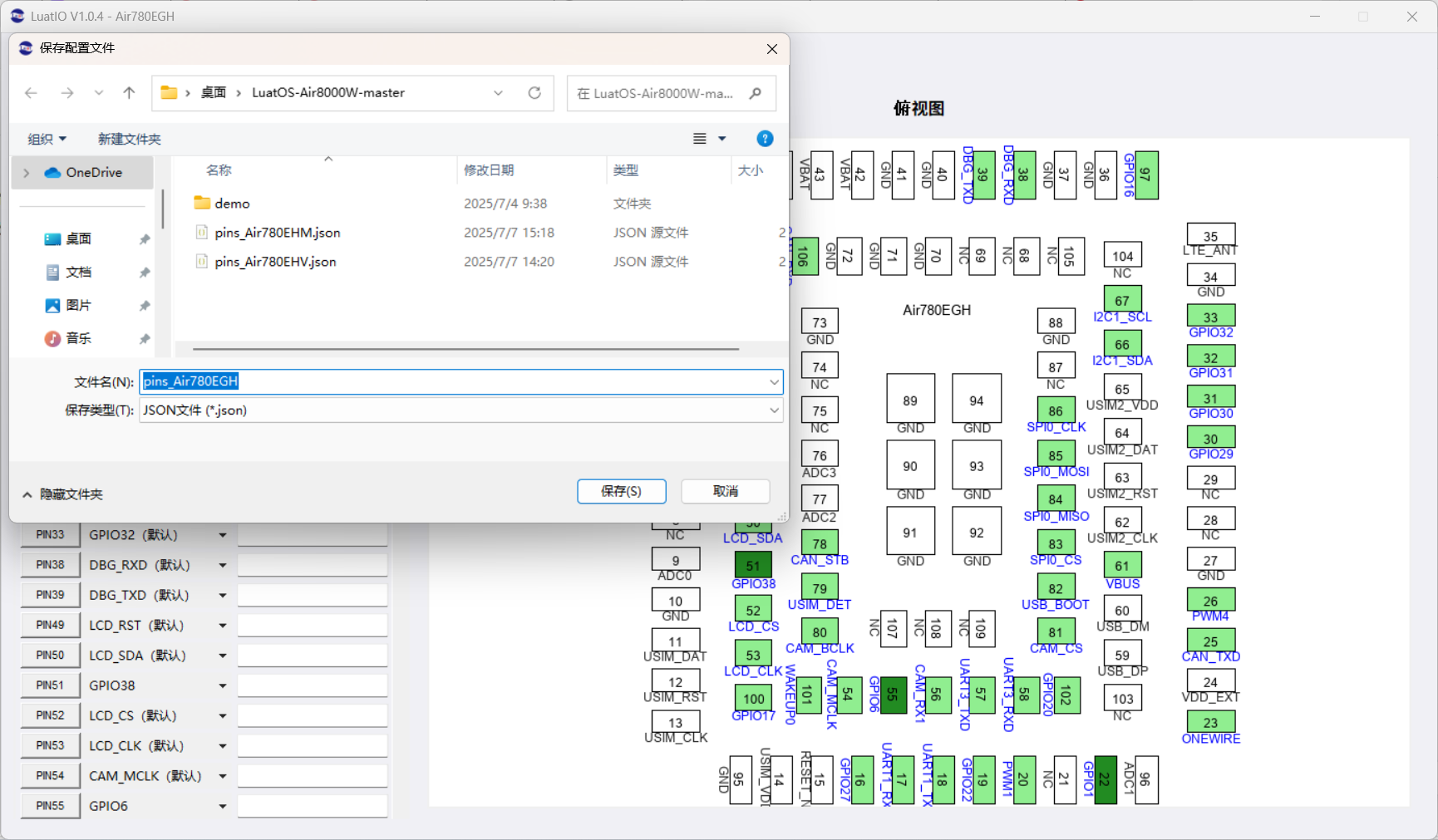Click pin 85 SPI0_MOSI on chip diagram
This screenshot has width=1438, height=840.
click(x=1056, y=454)
